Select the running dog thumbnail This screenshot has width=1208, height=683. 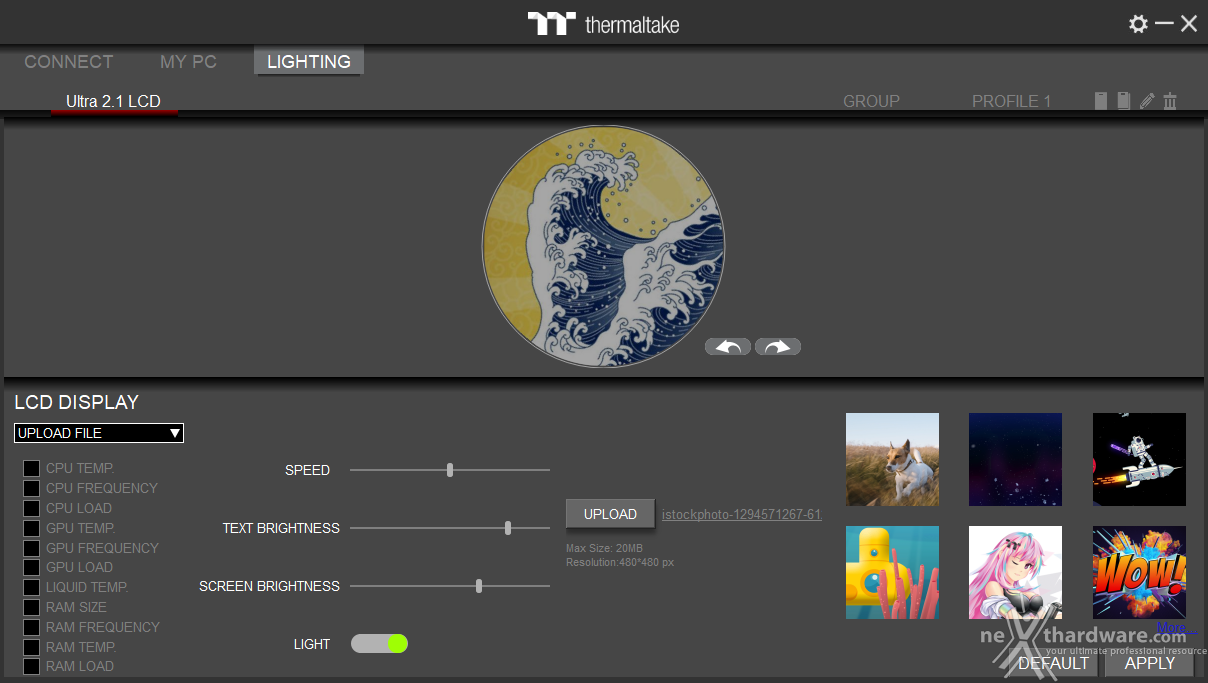[892, 459]
